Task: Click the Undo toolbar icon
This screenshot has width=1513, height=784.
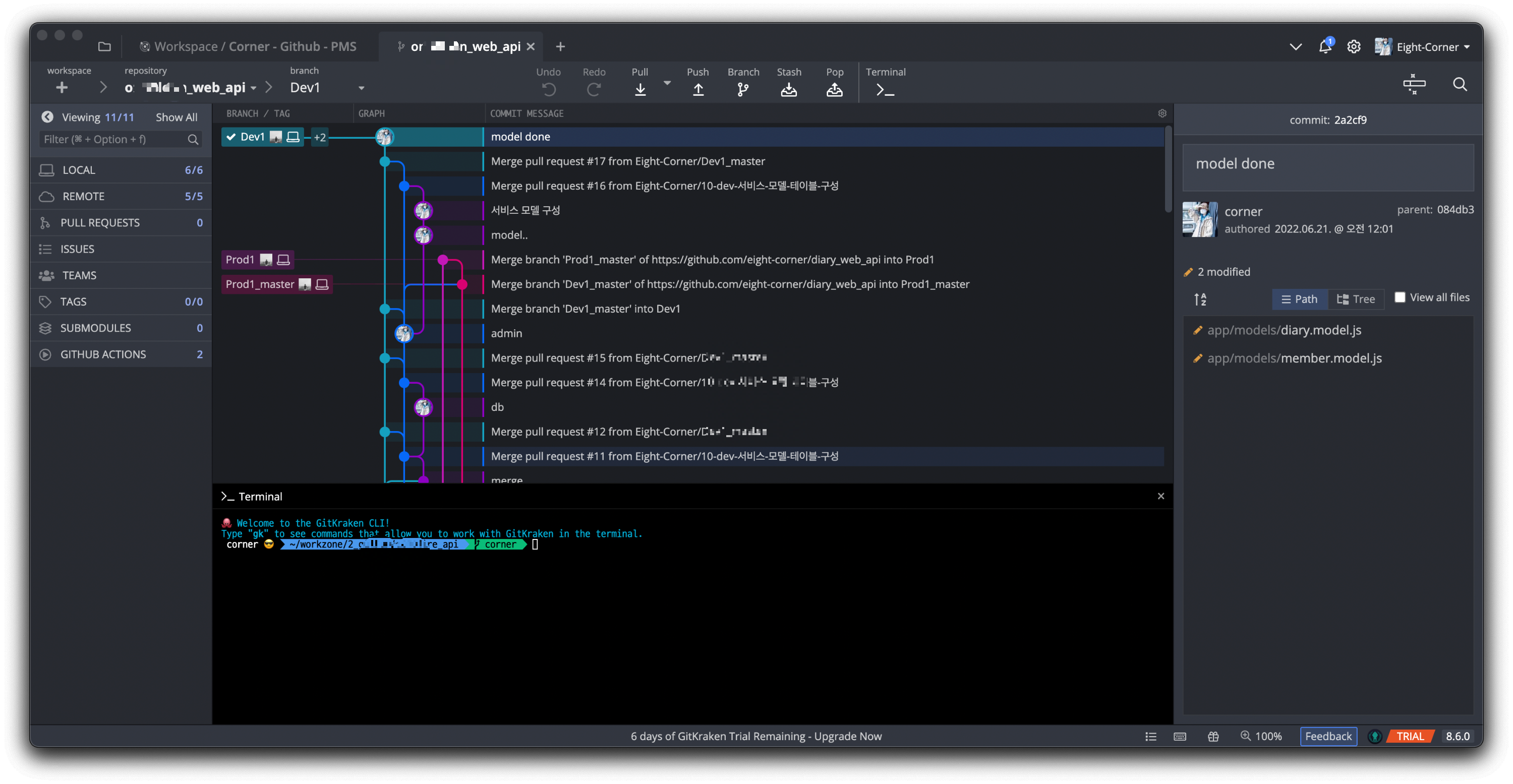Action: coord(548,90)
